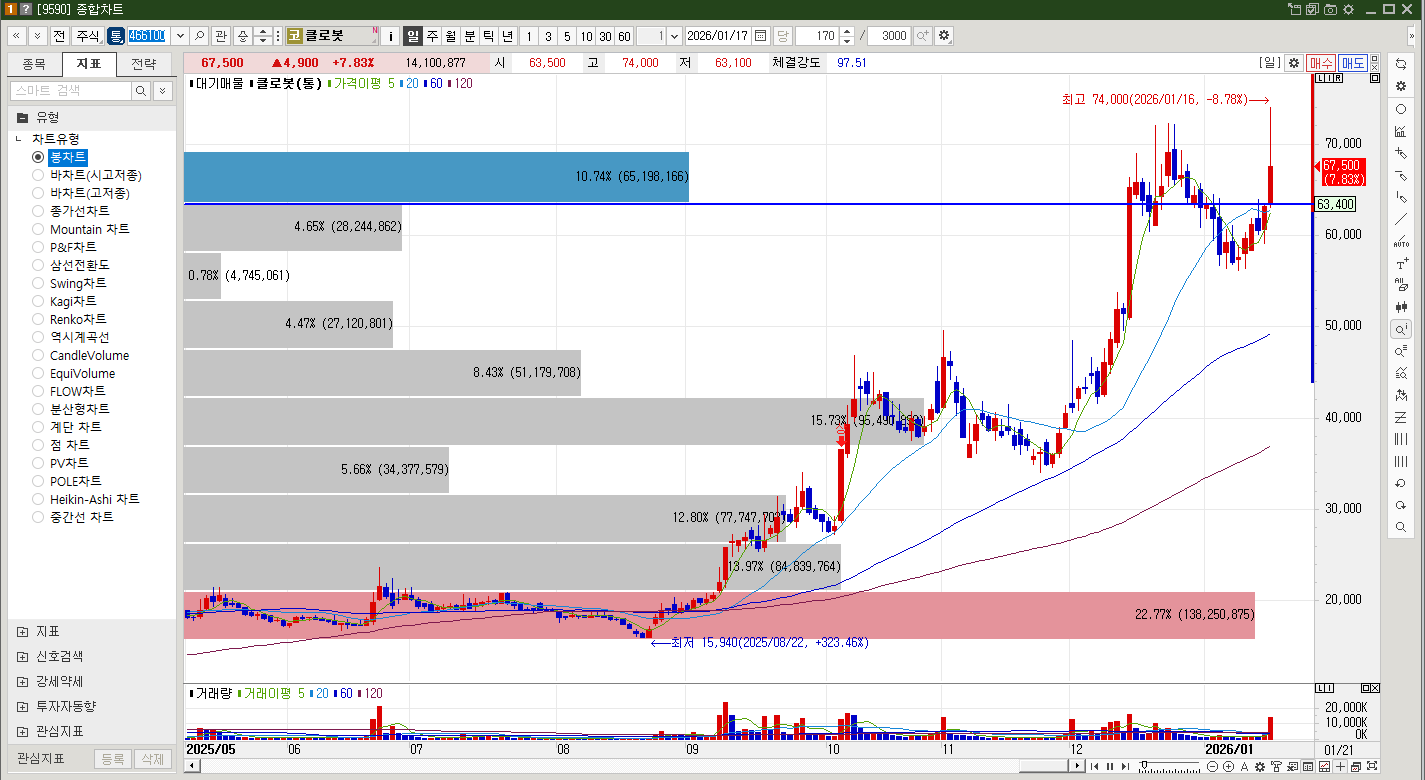Click the 60 minute interval button

pos(624,36)
